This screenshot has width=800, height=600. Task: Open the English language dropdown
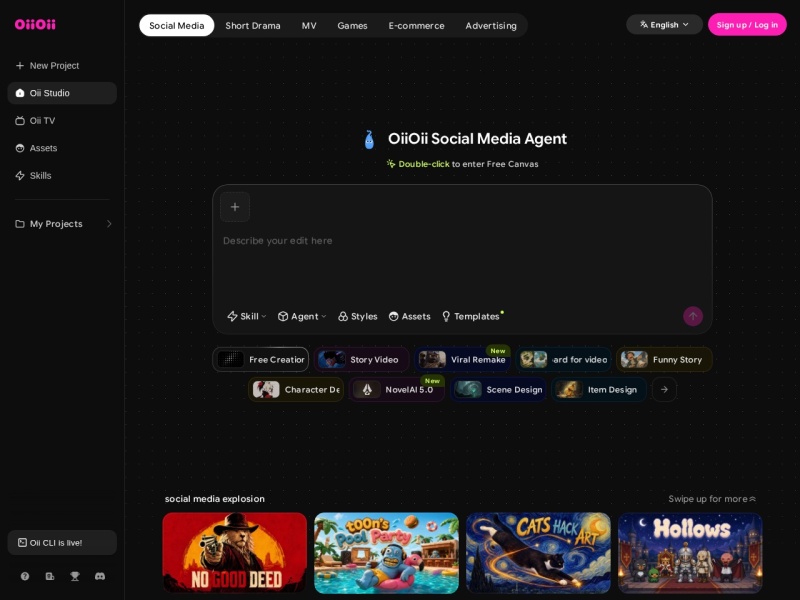tap(664, 24)
